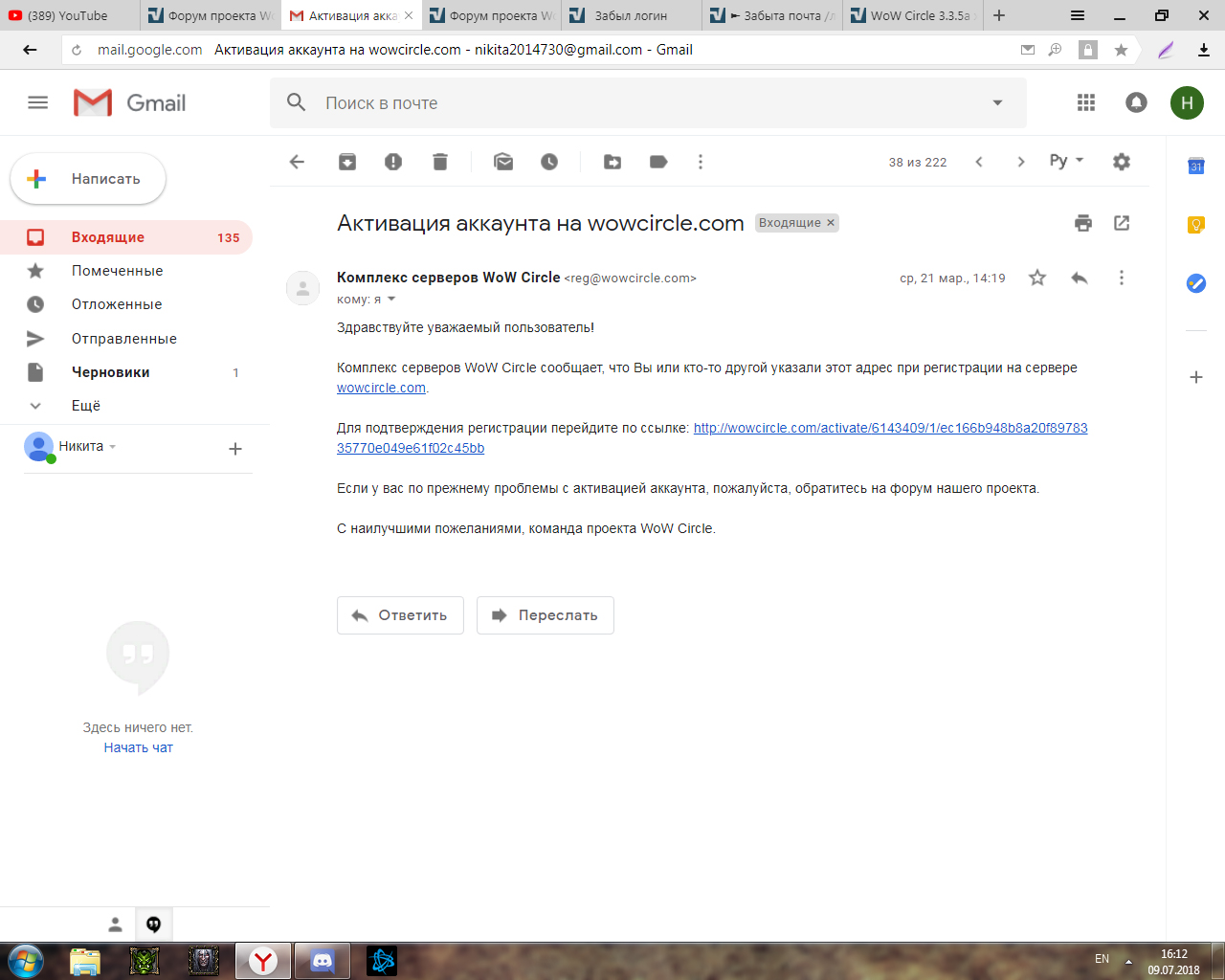The width and height of the screenshot is (1225, 980).
Task: Open the search options dropdown arrow
Action: 997,102
